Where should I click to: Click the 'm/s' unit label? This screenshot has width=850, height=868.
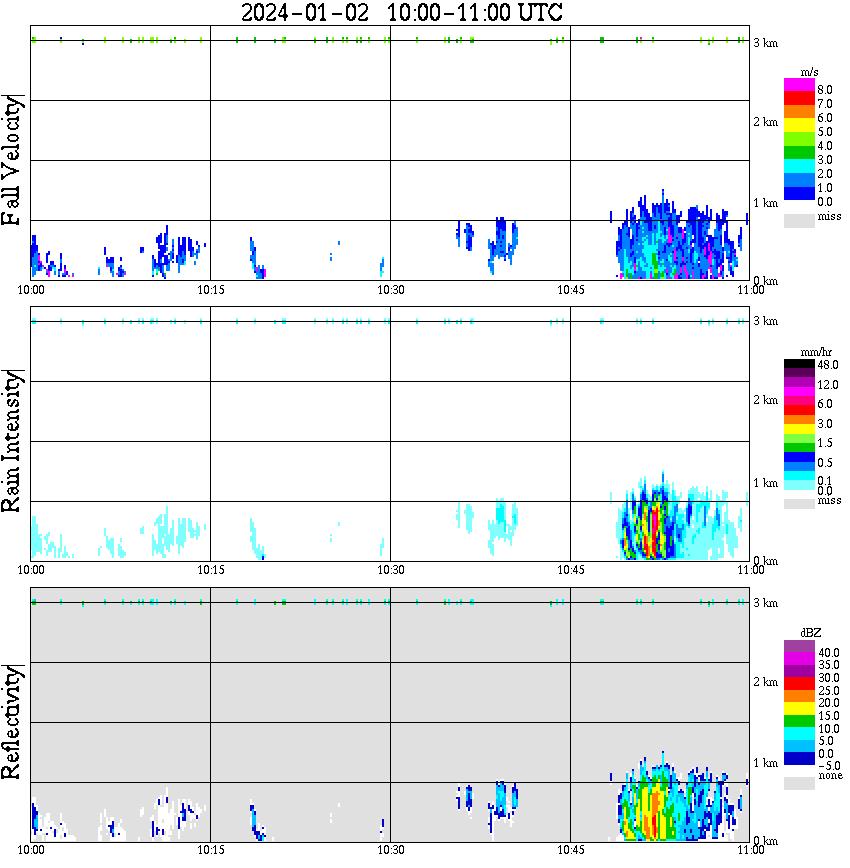tap(809, 72)
